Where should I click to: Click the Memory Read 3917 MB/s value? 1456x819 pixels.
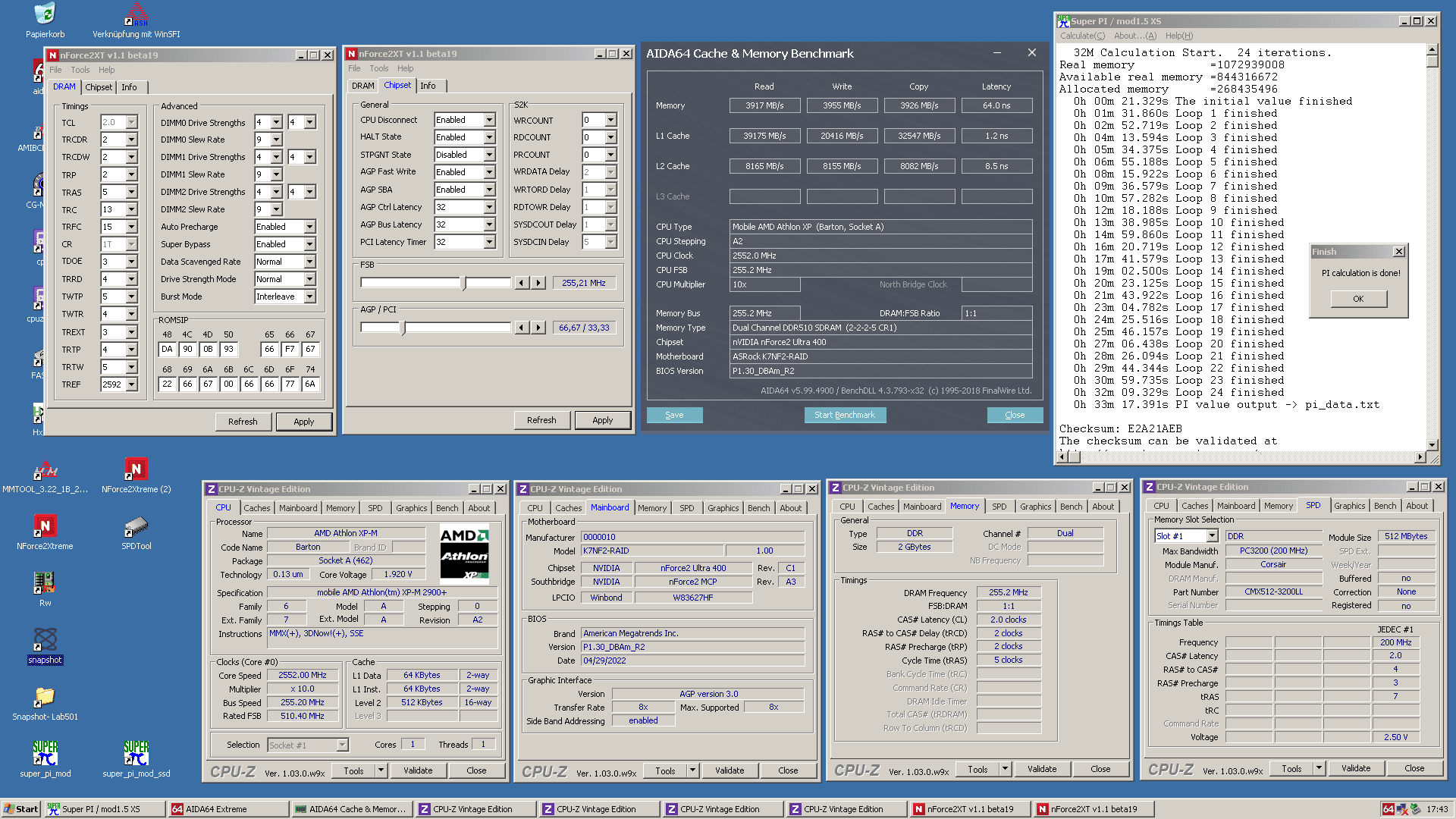(764, 105)
